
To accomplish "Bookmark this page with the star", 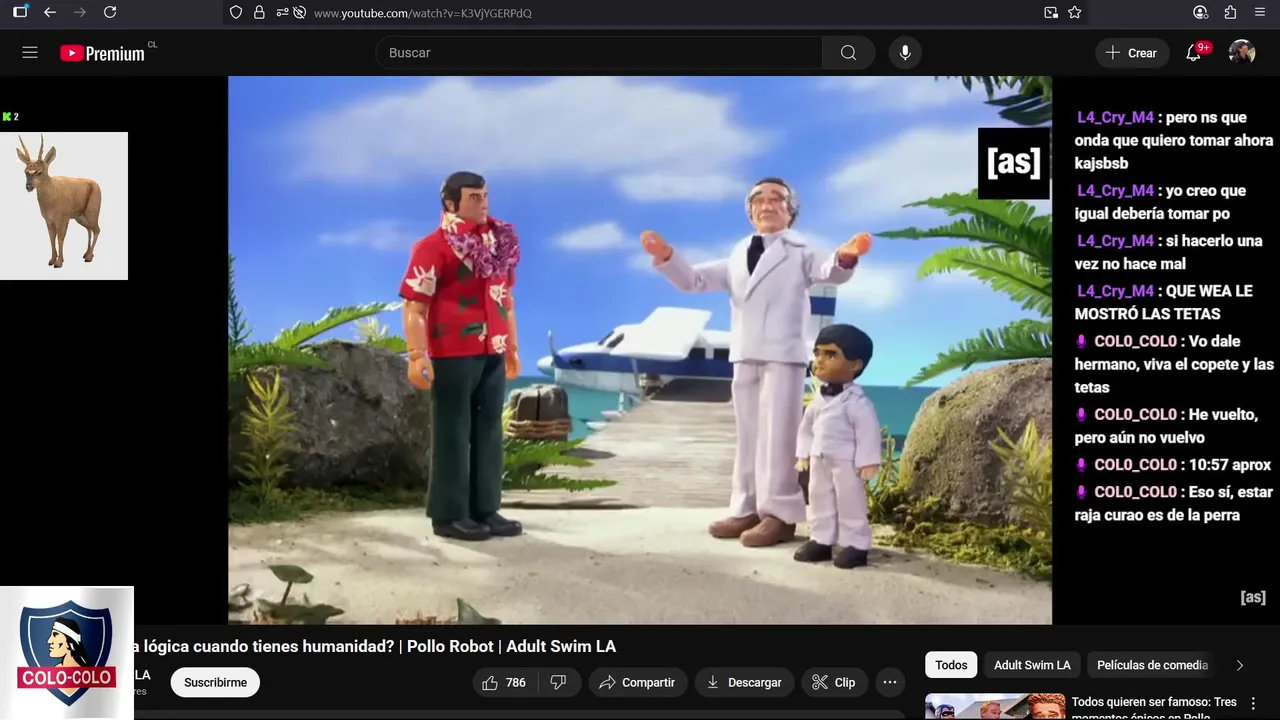I will click(x=1075, y=12).
